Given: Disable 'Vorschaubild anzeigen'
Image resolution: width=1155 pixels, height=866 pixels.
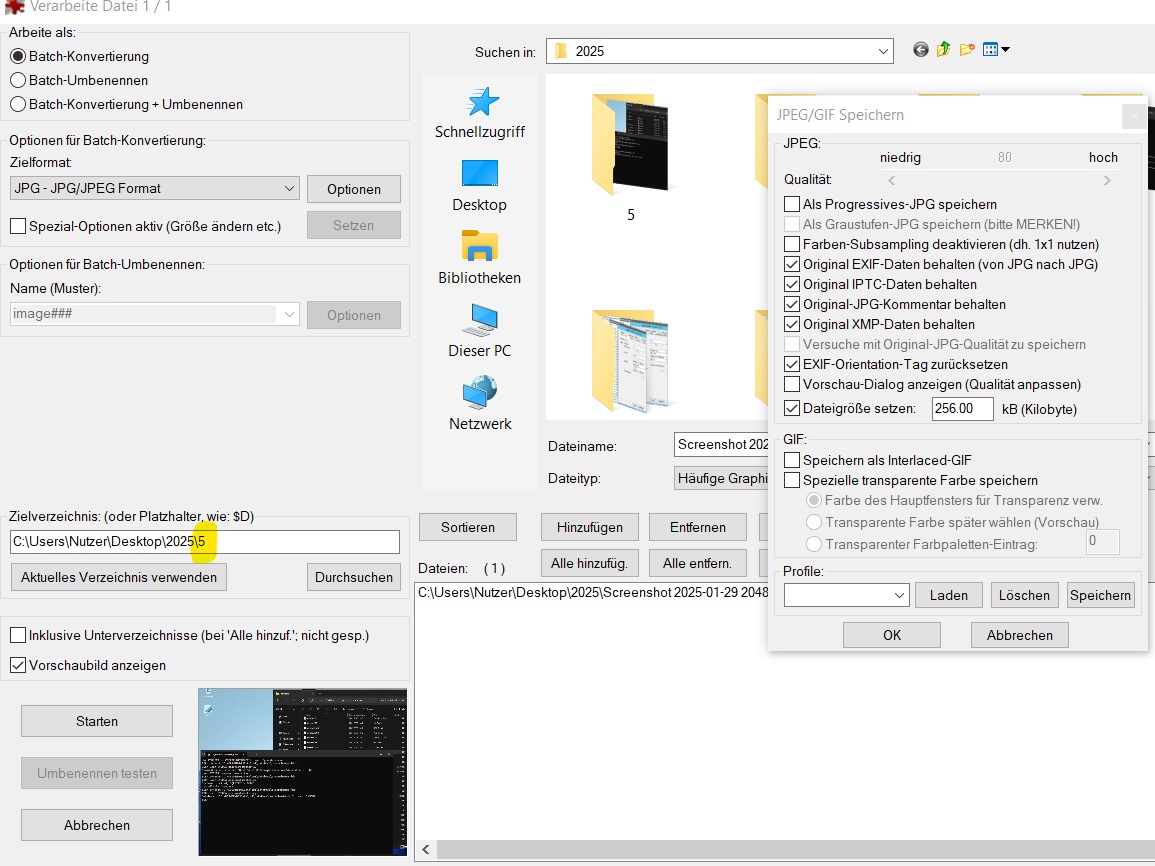Looking at the screenshot, I should 17,665.
